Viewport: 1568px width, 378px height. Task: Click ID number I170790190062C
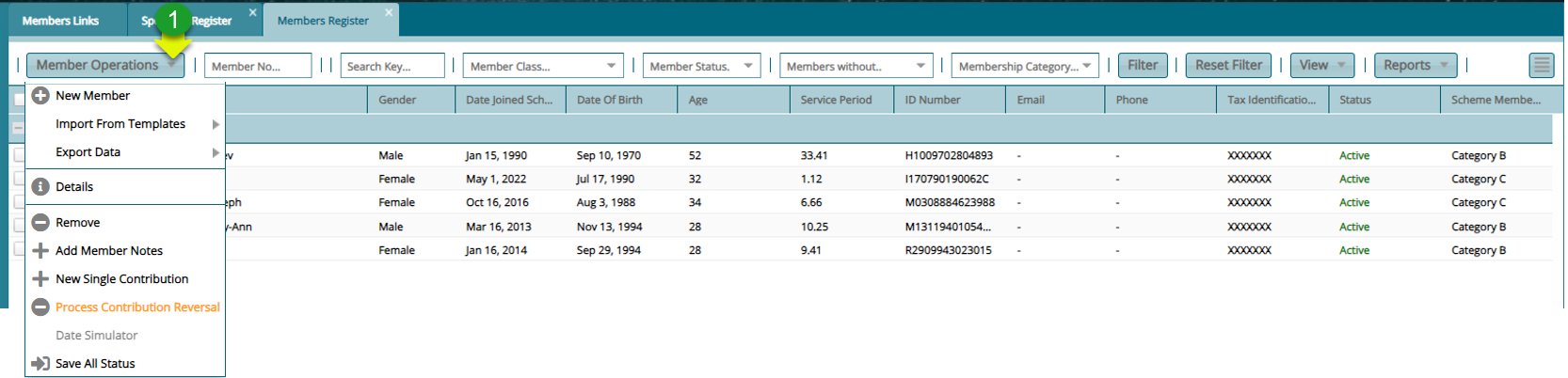tap(947, 179)
